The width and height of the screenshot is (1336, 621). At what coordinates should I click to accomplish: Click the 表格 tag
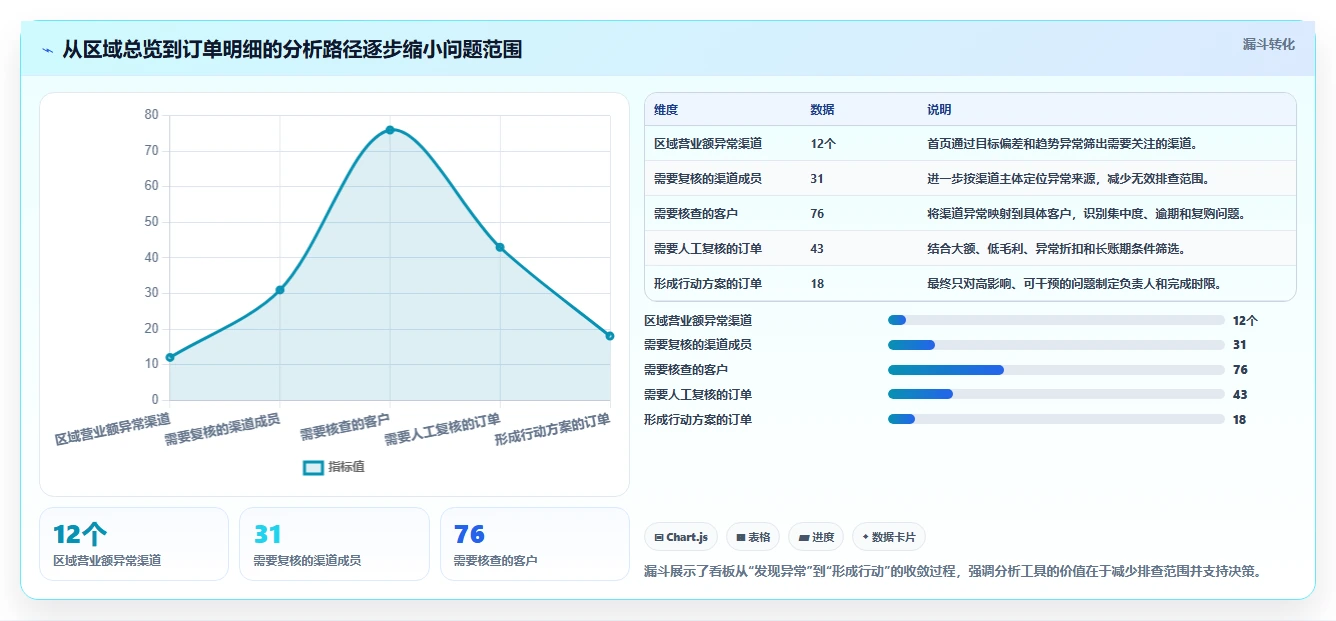(x=753, y=537)
